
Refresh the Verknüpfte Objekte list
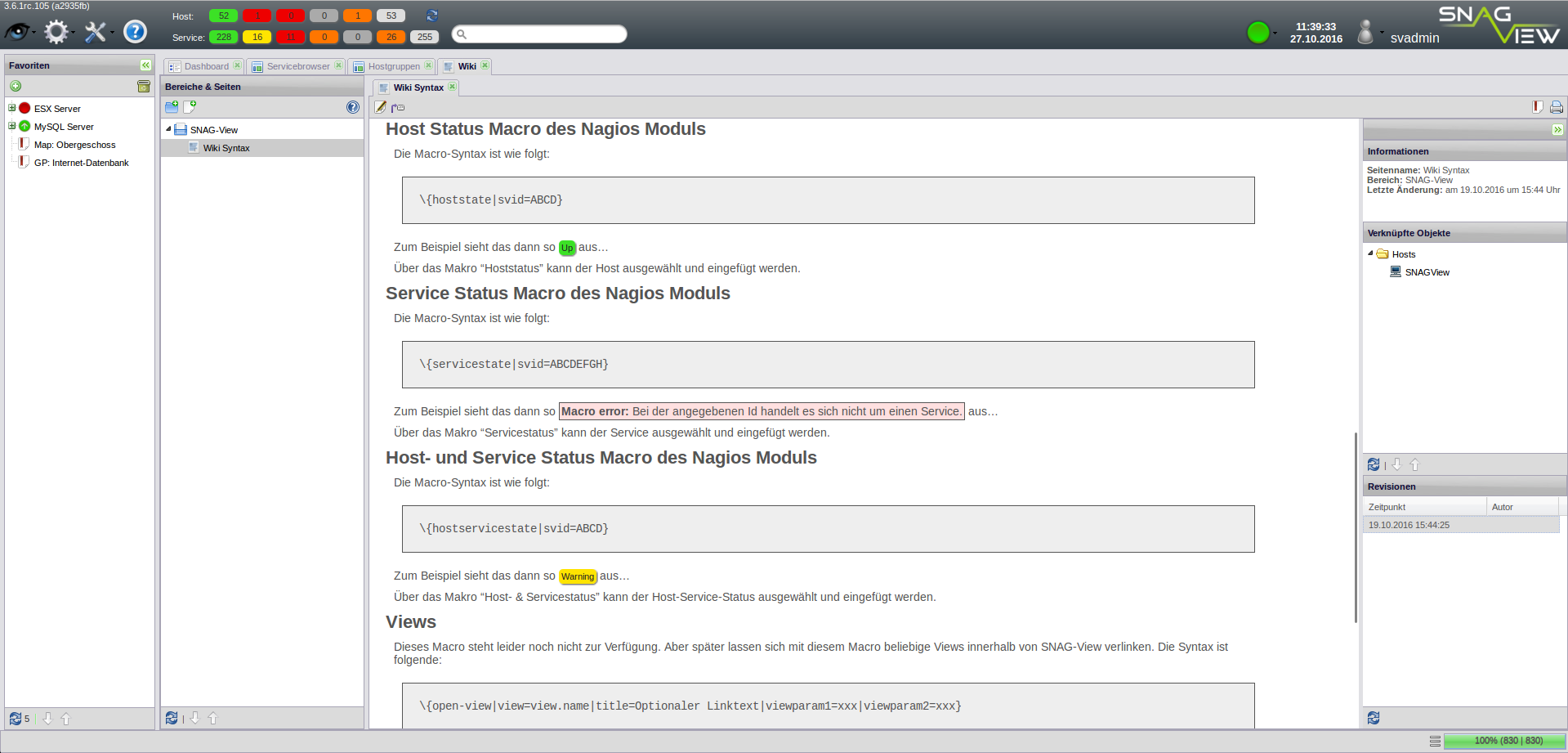click(x=1374, y=464)
